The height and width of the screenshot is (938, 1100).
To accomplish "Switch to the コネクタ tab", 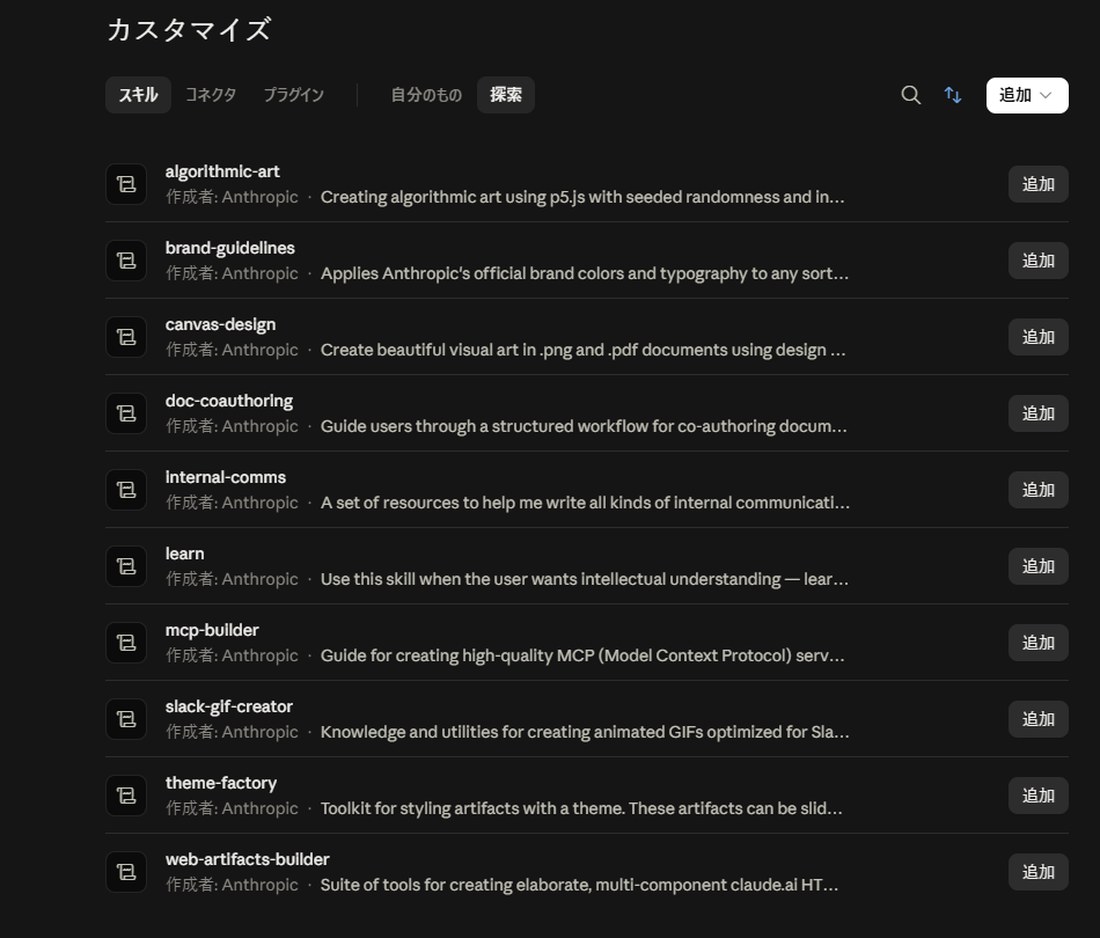I will pyautogui.click(x=210, y=95).
